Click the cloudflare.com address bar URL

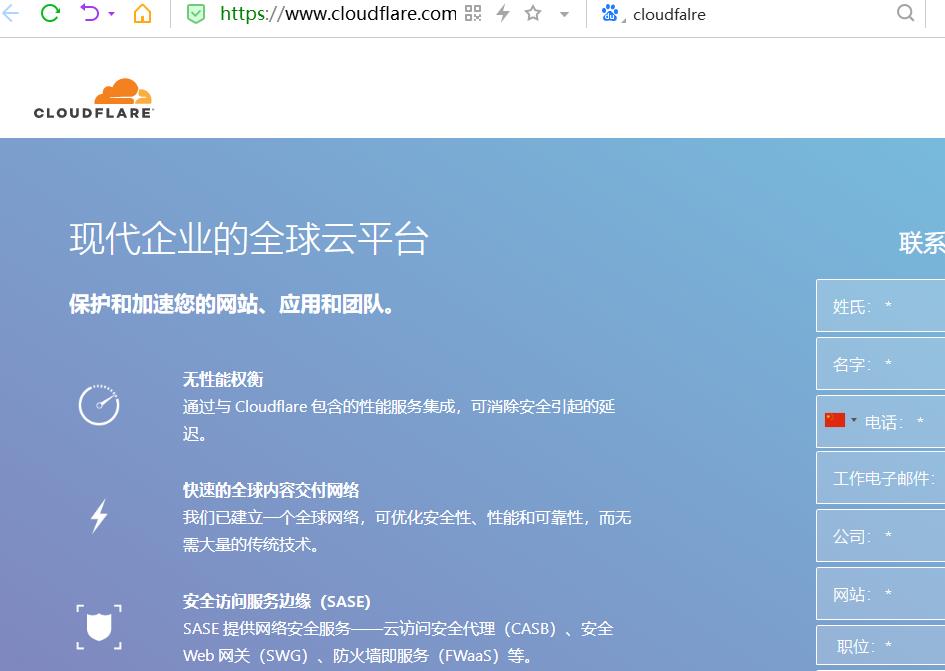point(338,13)
